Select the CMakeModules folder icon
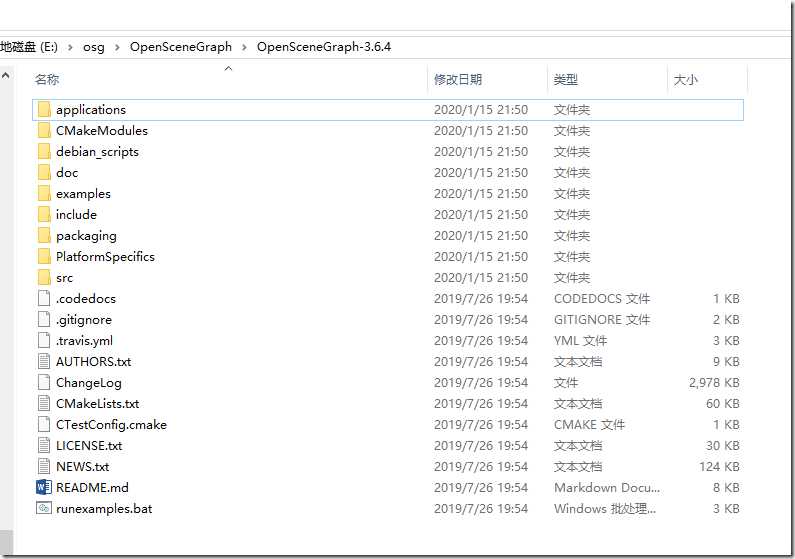 click(x=44, y=130)
